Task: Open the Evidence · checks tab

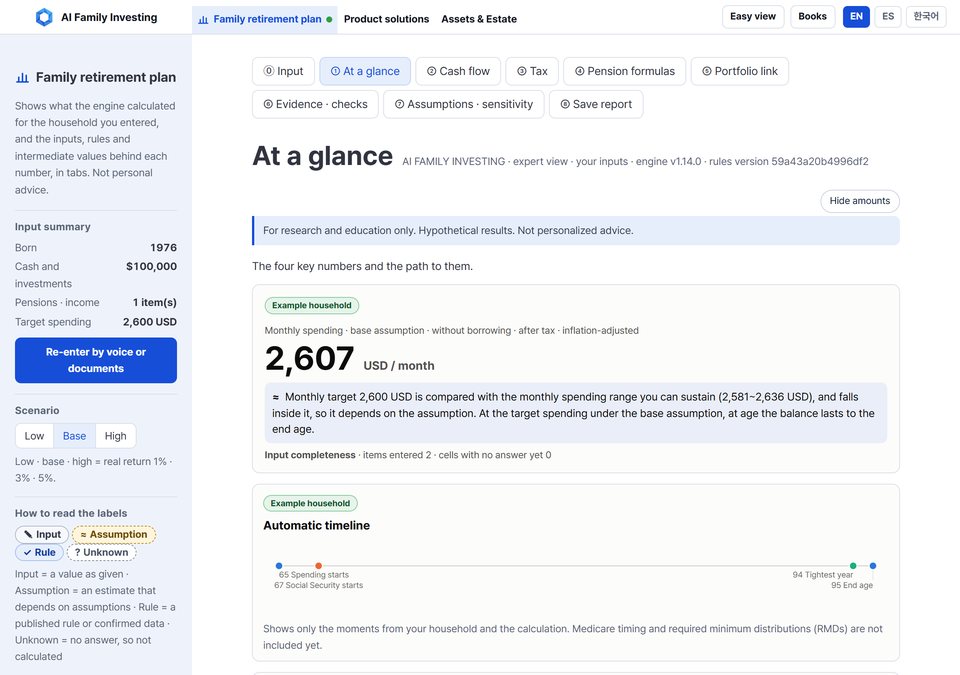Action: coord(315,104)
